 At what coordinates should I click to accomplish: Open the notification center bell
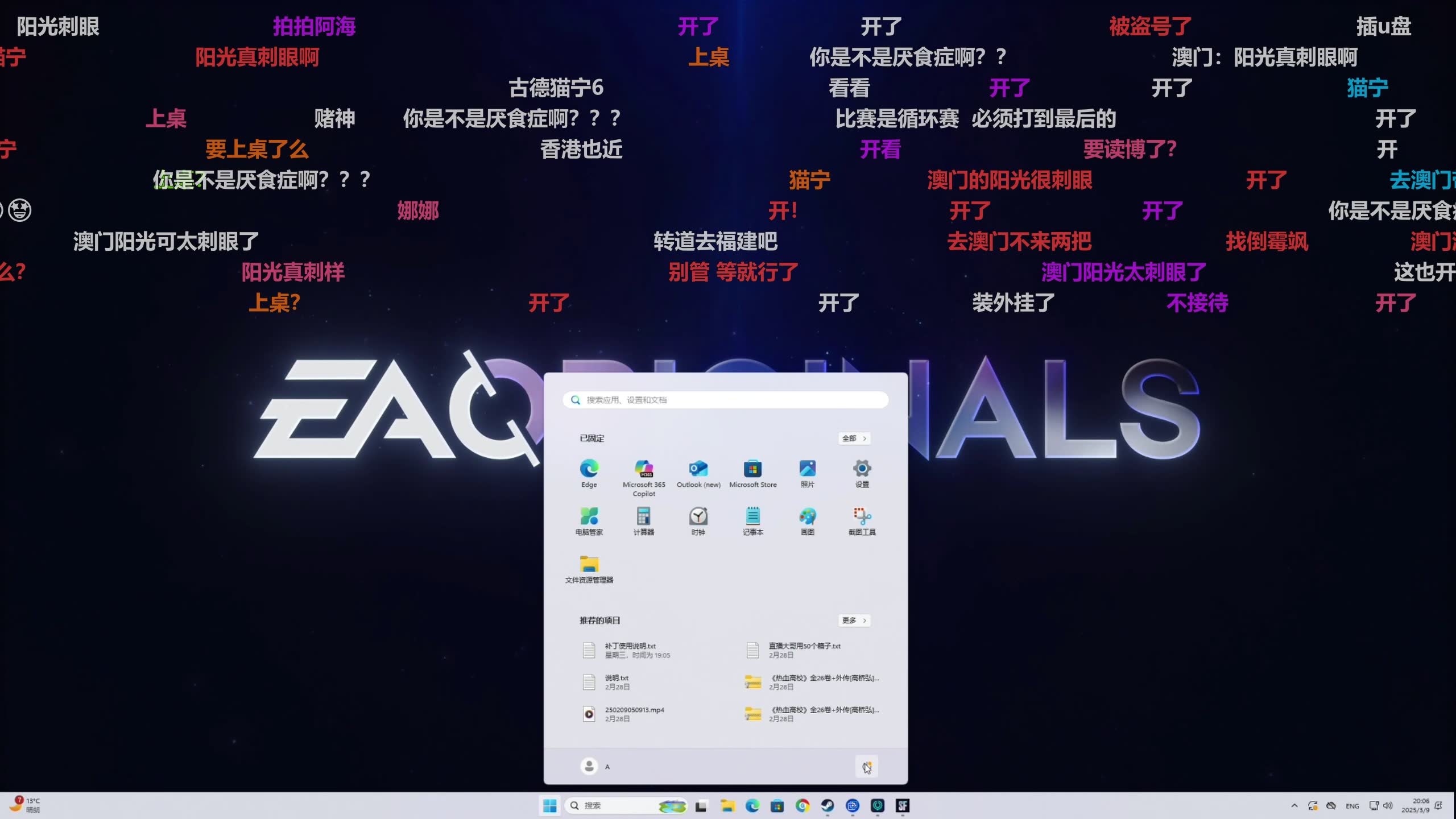coord(1439,805)
